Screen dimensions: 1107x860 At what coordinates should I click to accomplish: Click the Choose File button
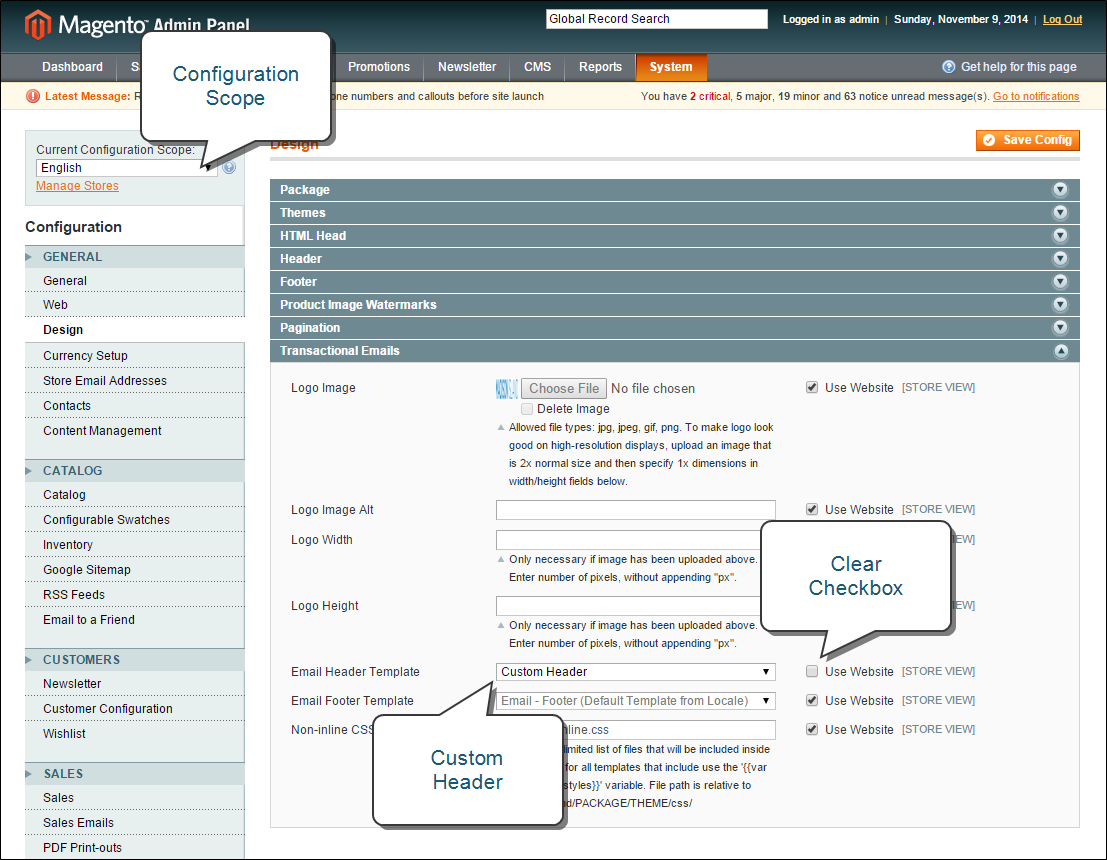pos(563,388)
